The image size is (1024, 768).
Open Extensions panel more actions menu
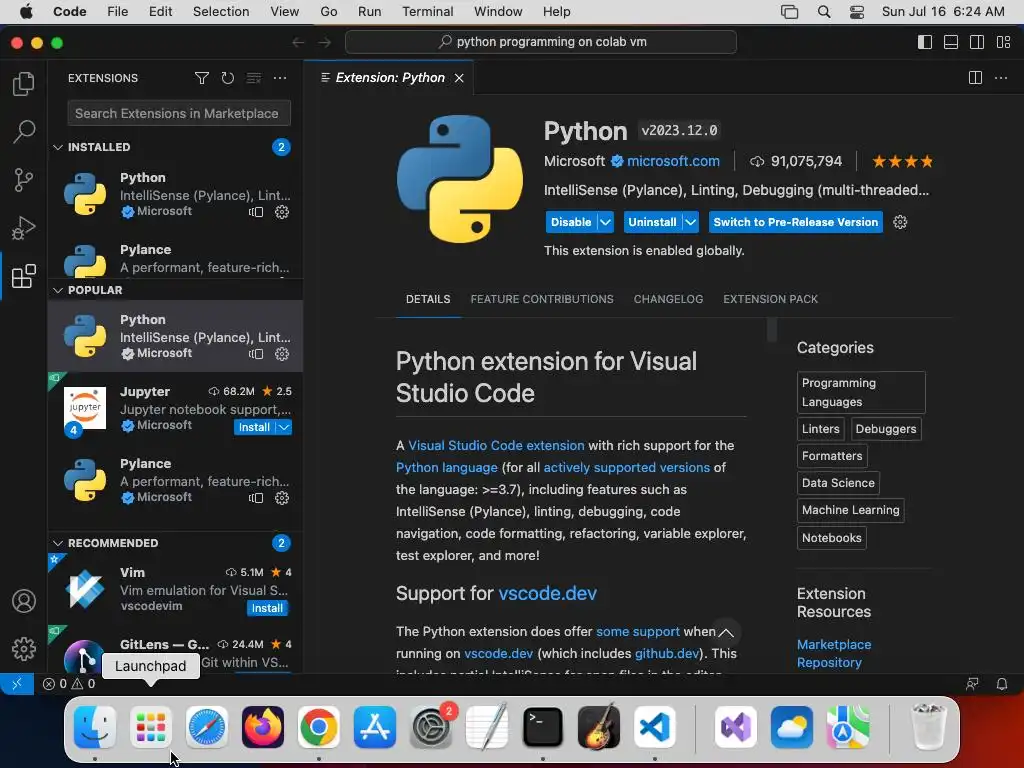[280, 78]
